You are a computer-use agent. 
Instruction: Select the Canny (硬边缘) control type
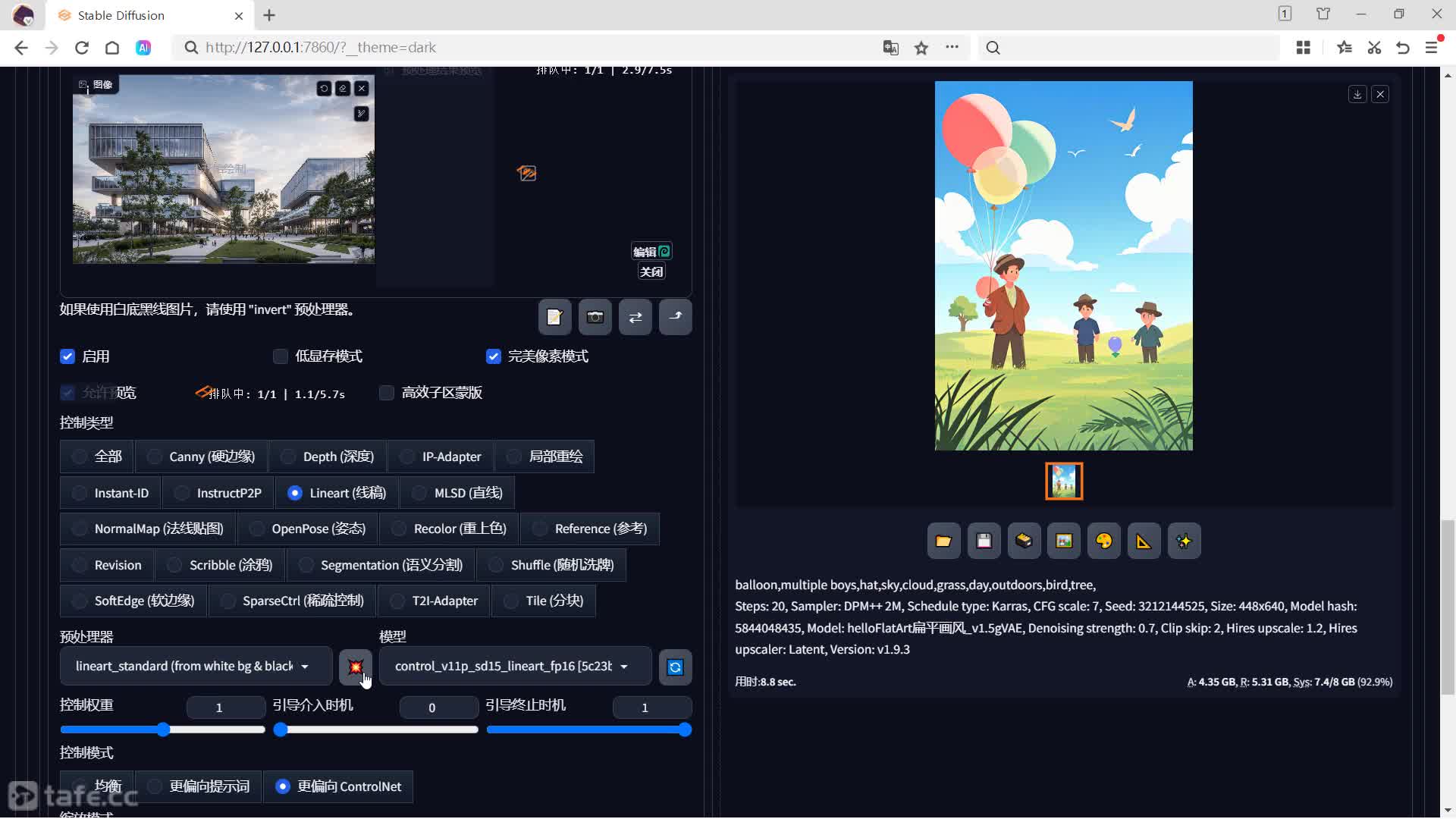(x=202, y=457)
